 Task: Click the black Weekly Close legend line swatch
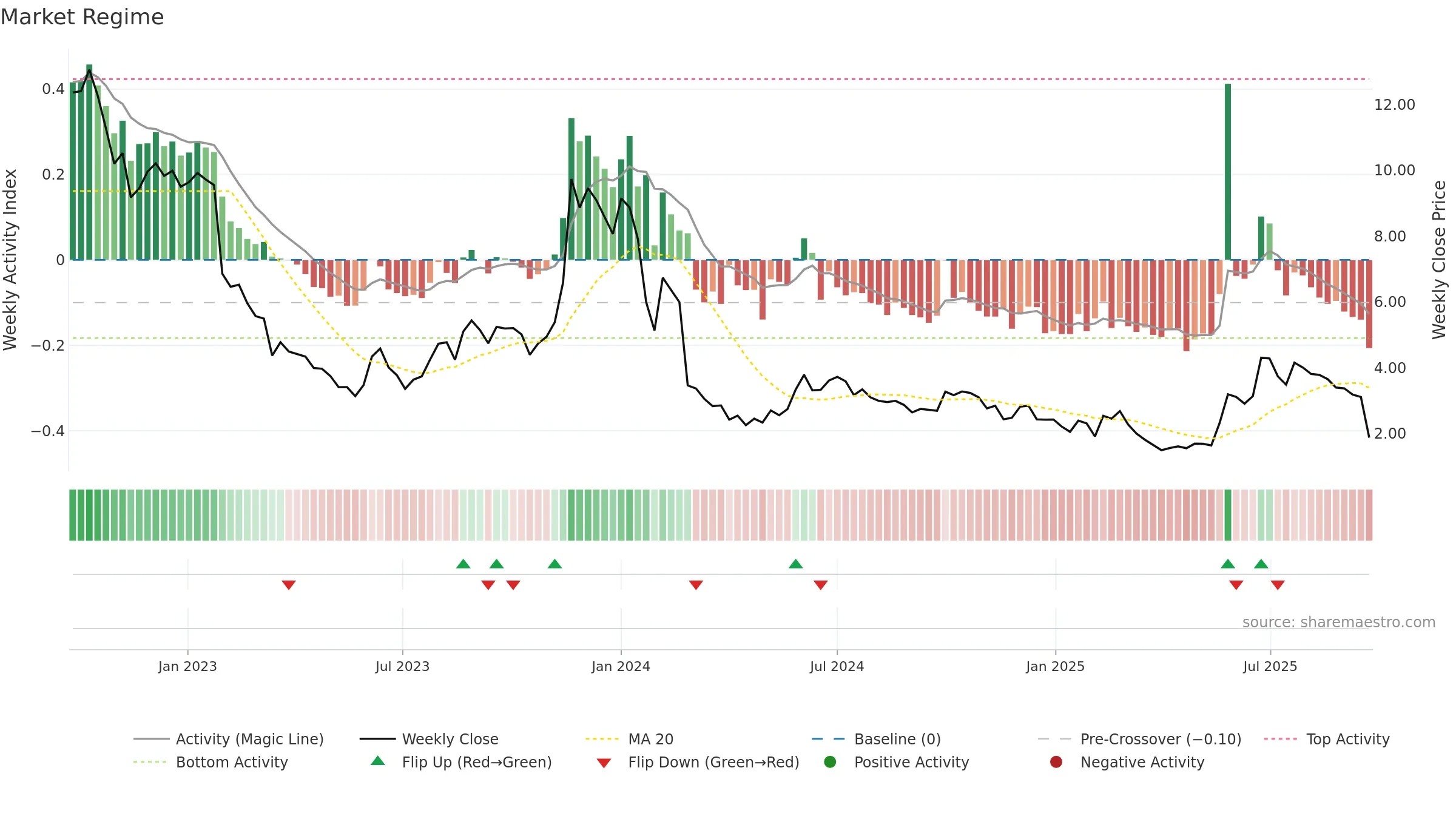377,739
